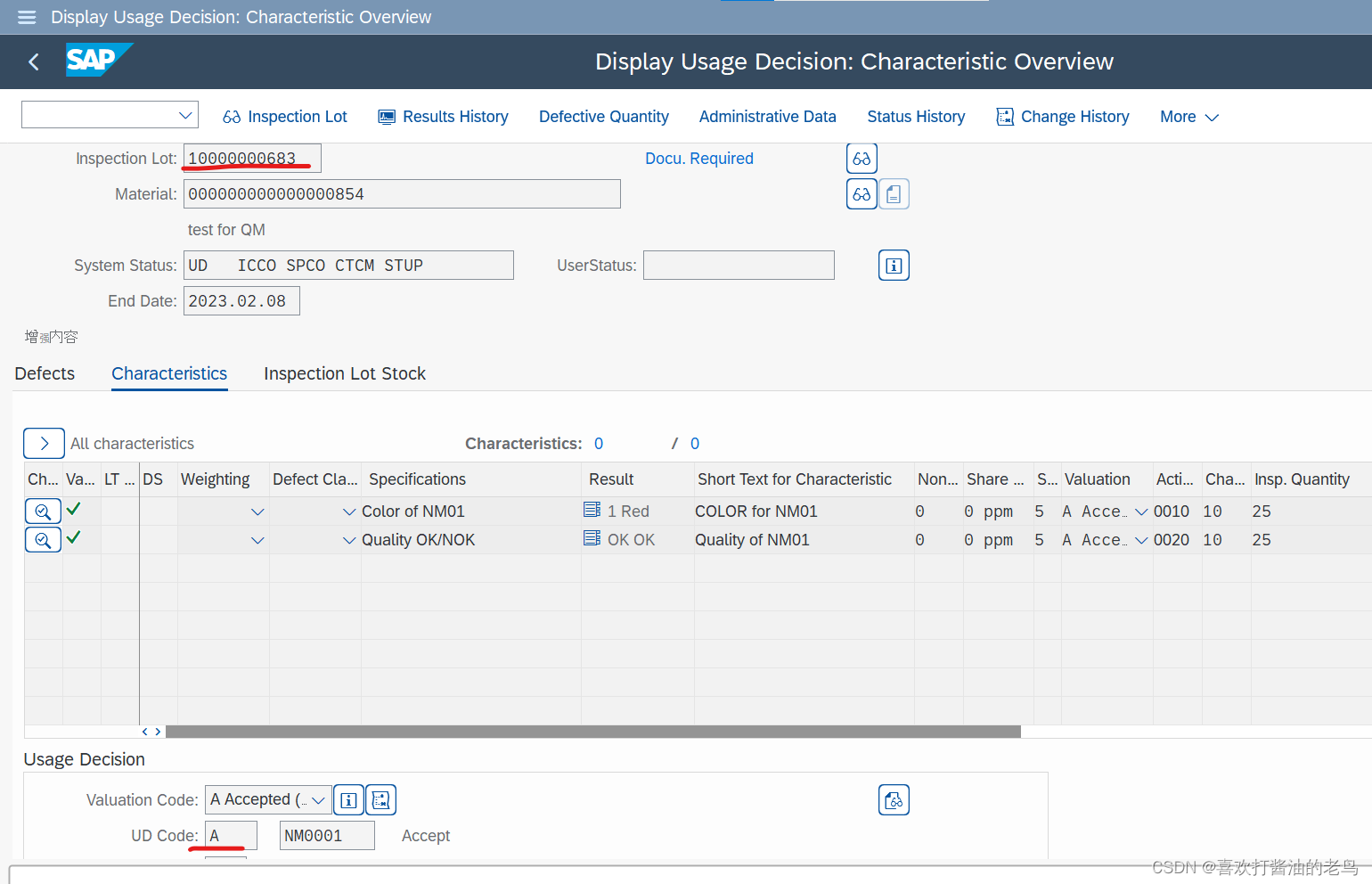Click the Defective Quantity menu item
Viewport: 1372px width, 884px height.
coord(603,116)
